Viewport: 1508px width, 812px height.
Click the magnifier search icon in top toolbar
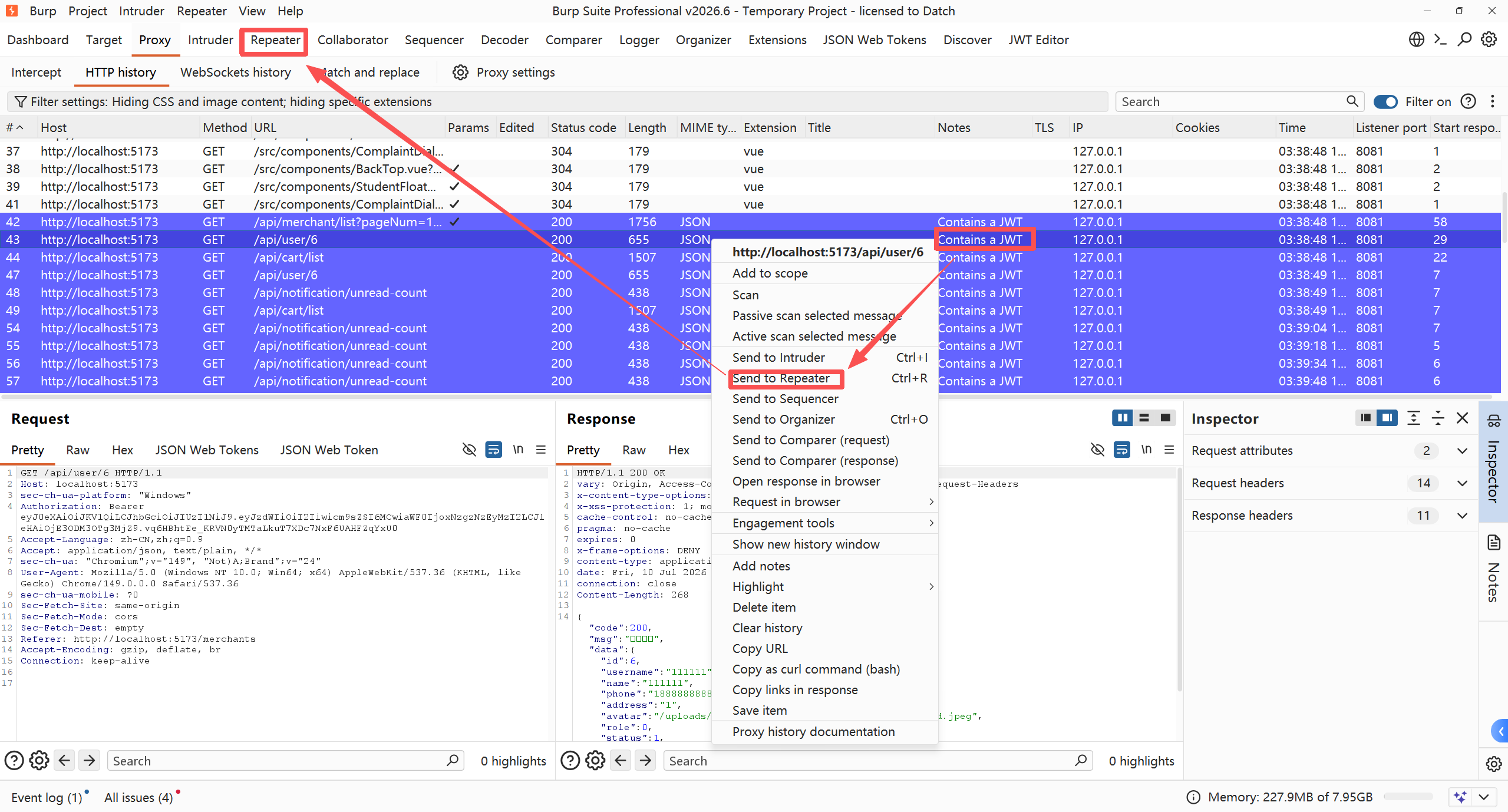[1464, 39]
